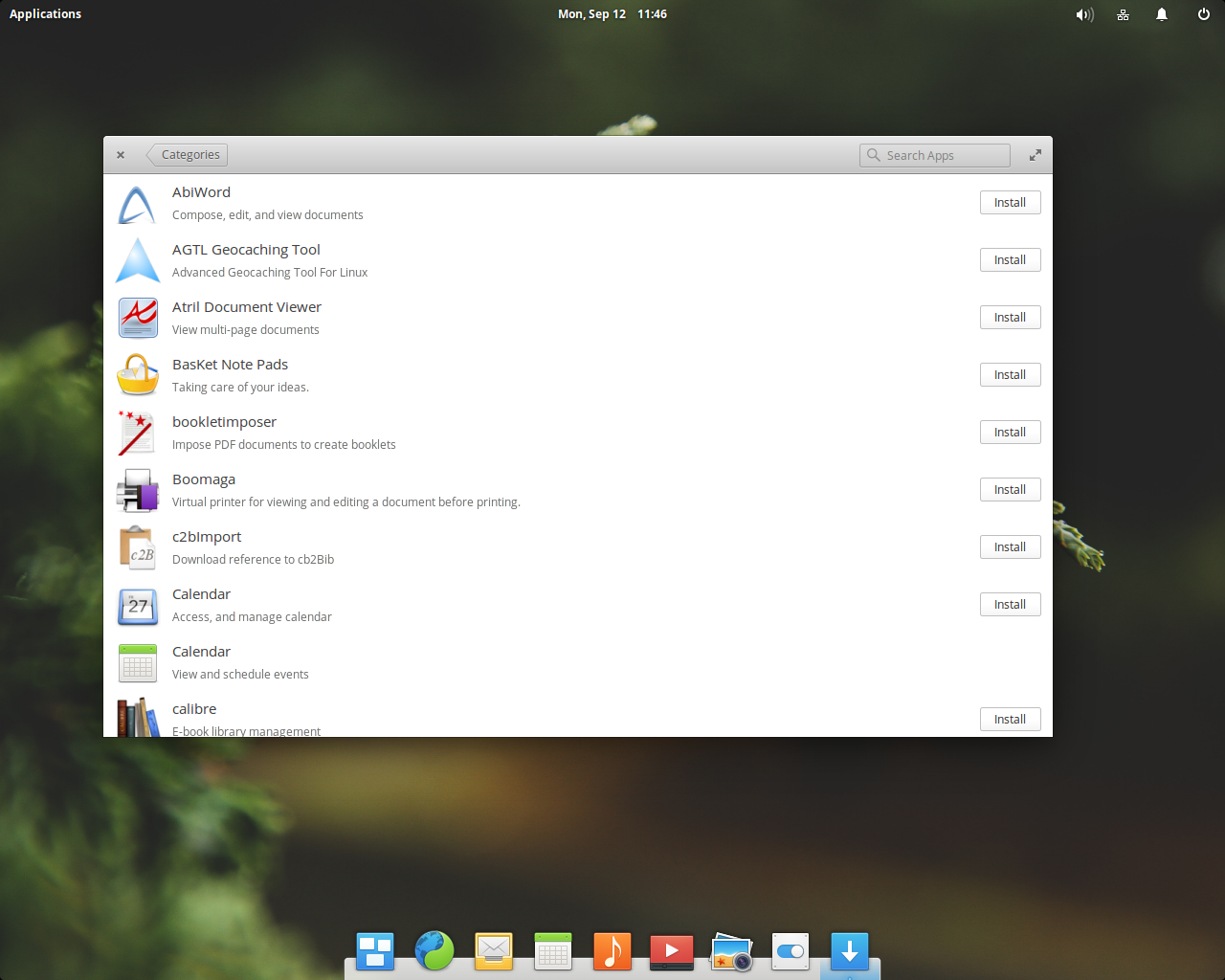
Task: Open the session power menu
Action: pos(1204,14)
